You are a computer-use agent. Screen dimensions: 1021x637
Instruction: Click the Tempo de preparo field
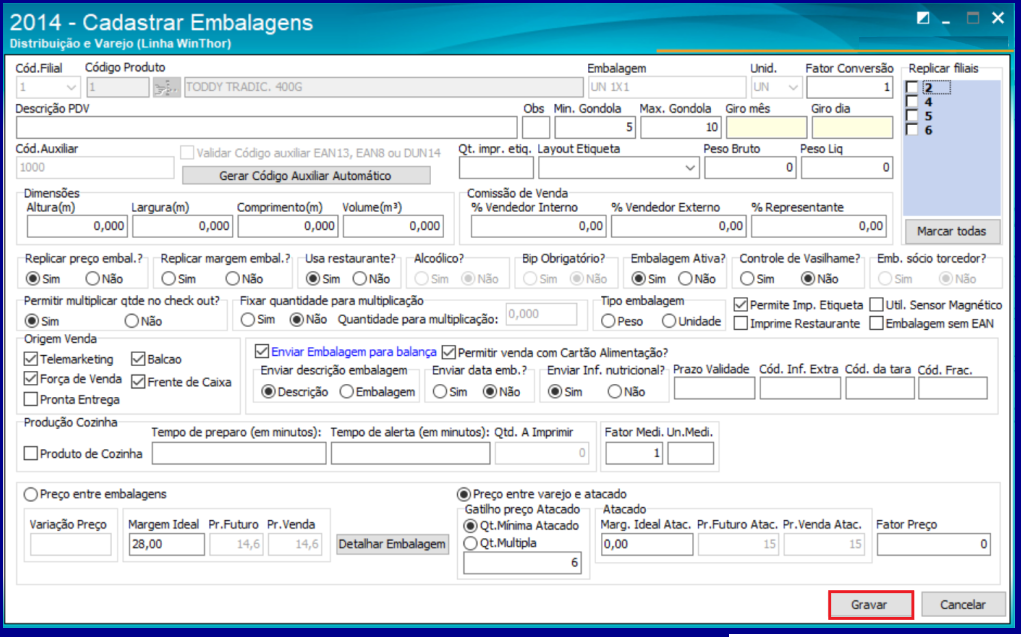click(239, 453)
